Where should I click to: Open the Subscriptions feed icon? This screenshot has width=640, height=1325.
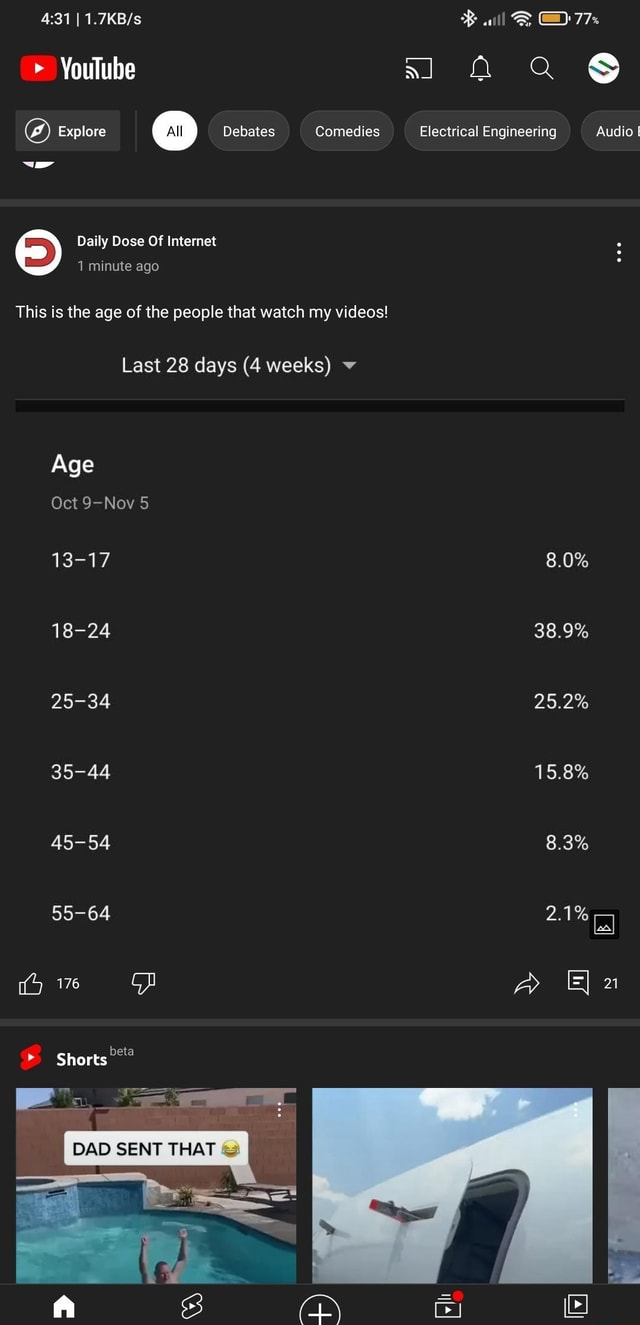pos(447,1306)
